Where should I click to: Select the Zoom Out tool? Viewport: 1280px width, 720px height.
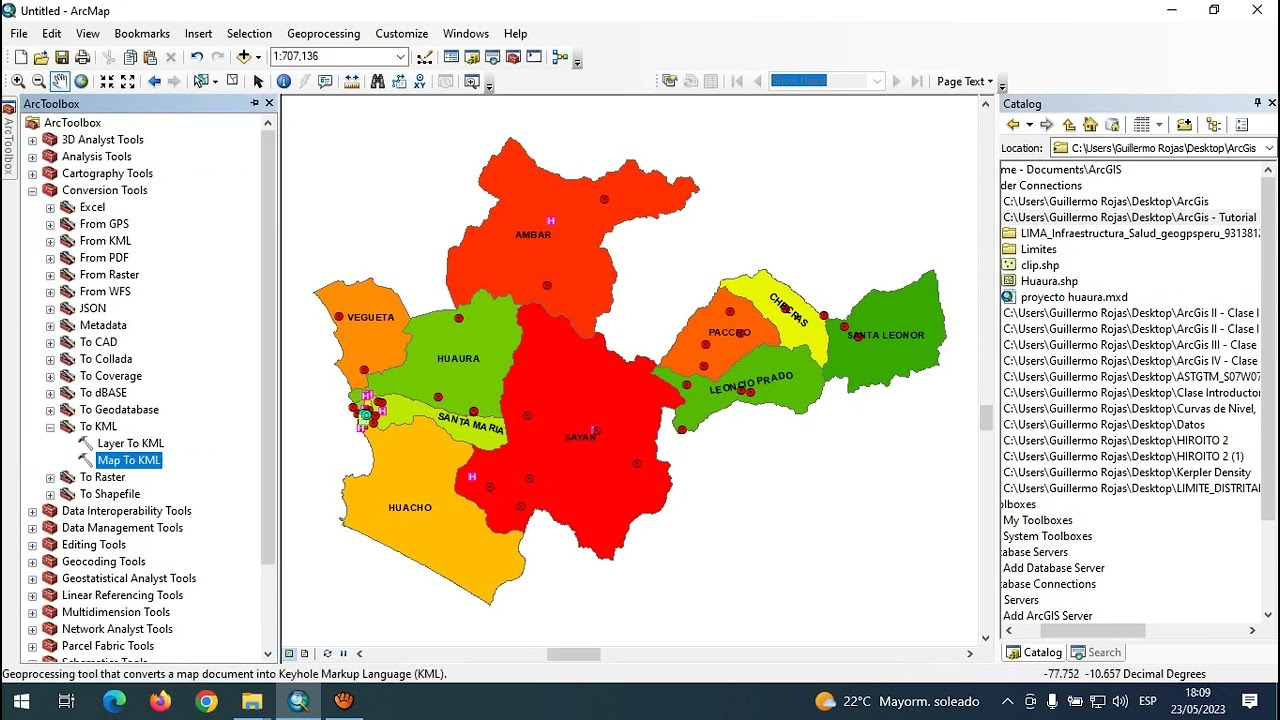(39, 81)
